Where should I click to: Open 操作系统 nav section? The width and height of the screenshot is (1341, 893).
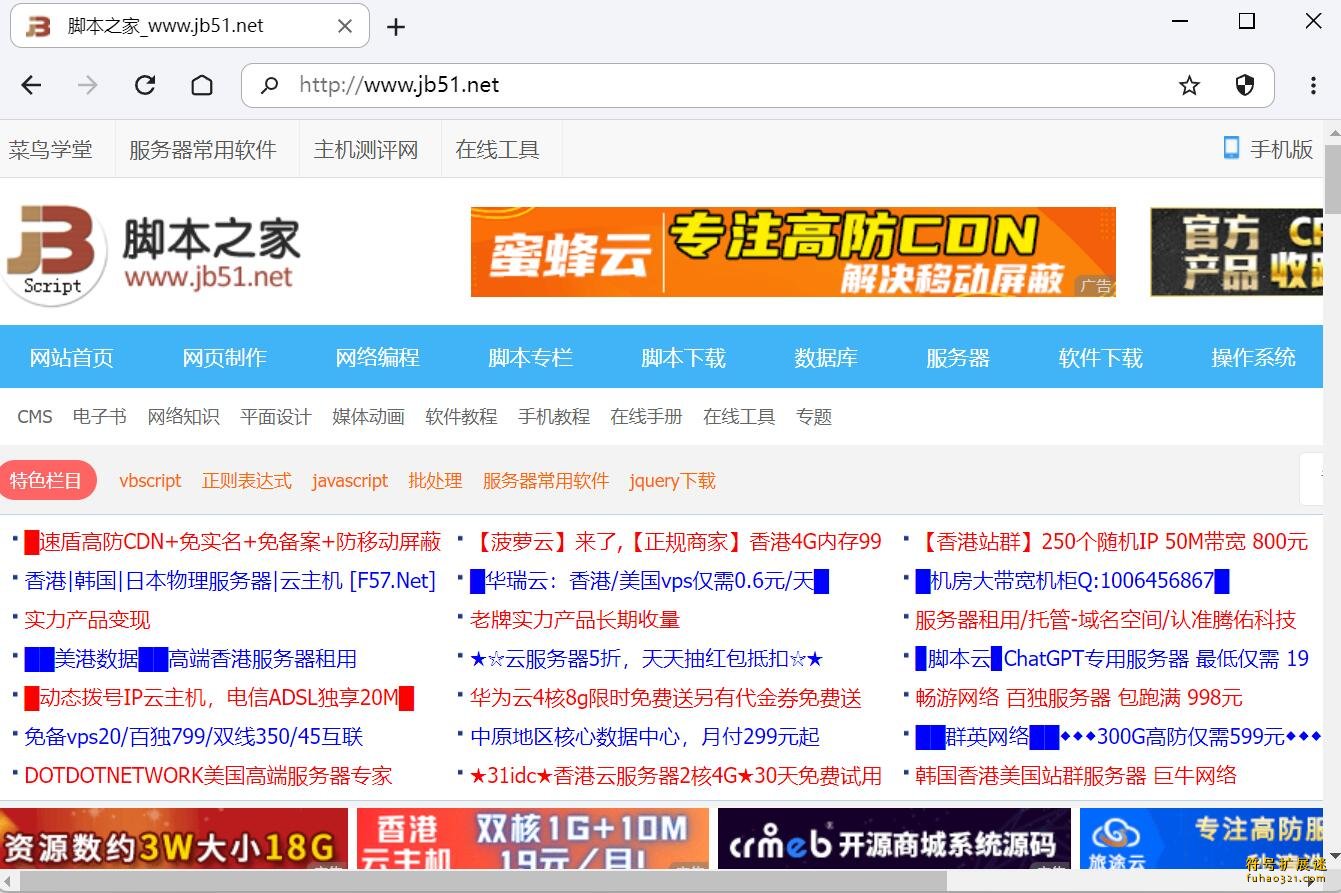[1253, 357]
